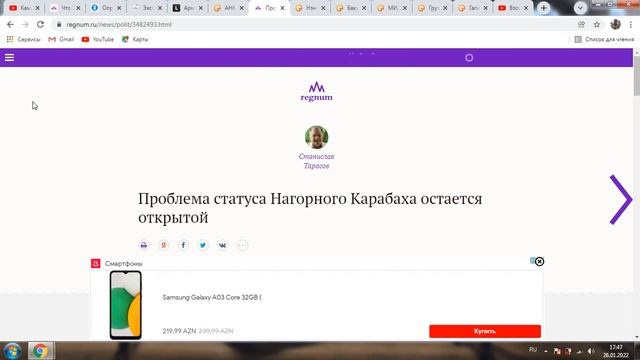Open Samsung Galaxy A03 Core ad link

[212, 297]
